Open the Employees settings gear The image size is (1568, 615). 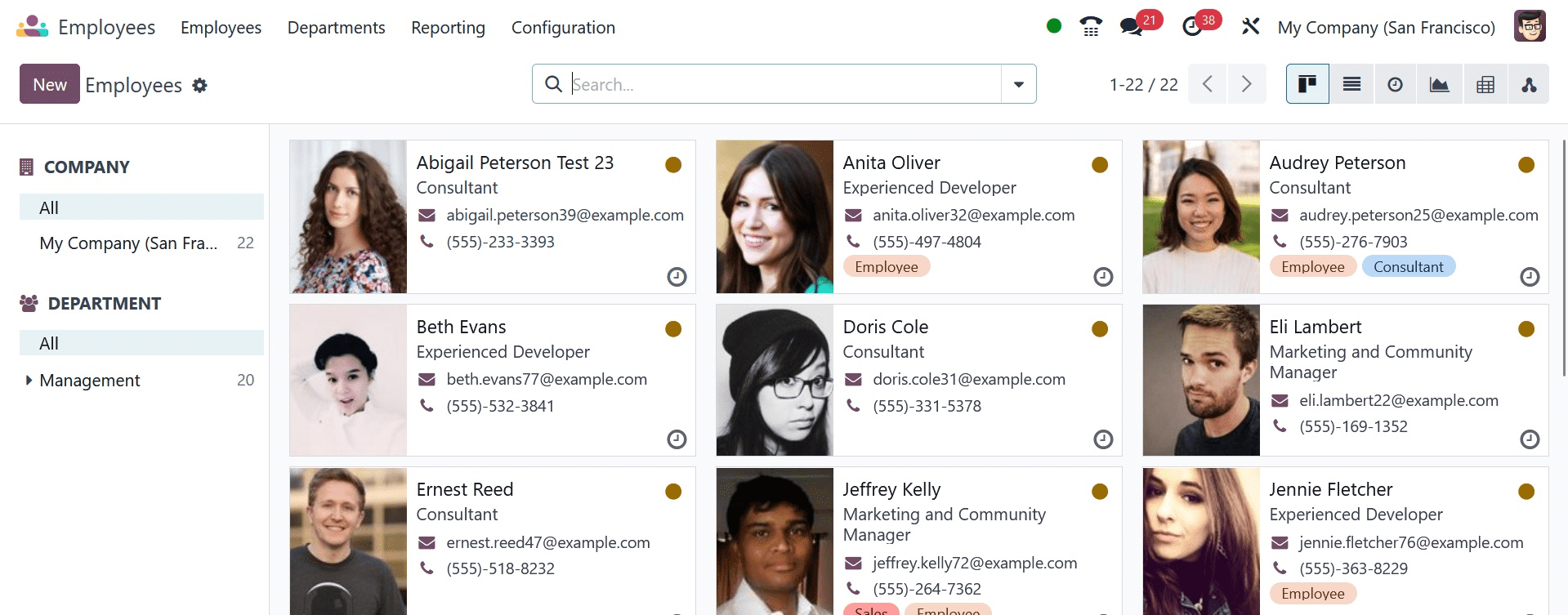(x=200, y=85)
